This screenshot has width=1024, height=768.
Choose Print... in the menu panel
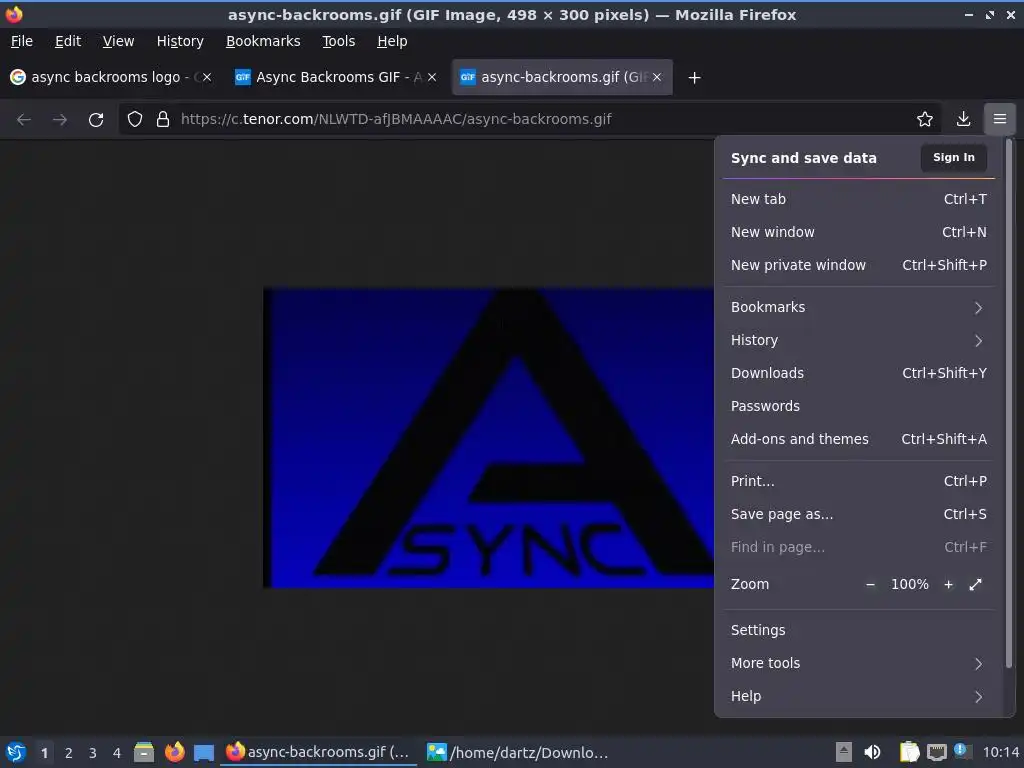tap(859, 481)
